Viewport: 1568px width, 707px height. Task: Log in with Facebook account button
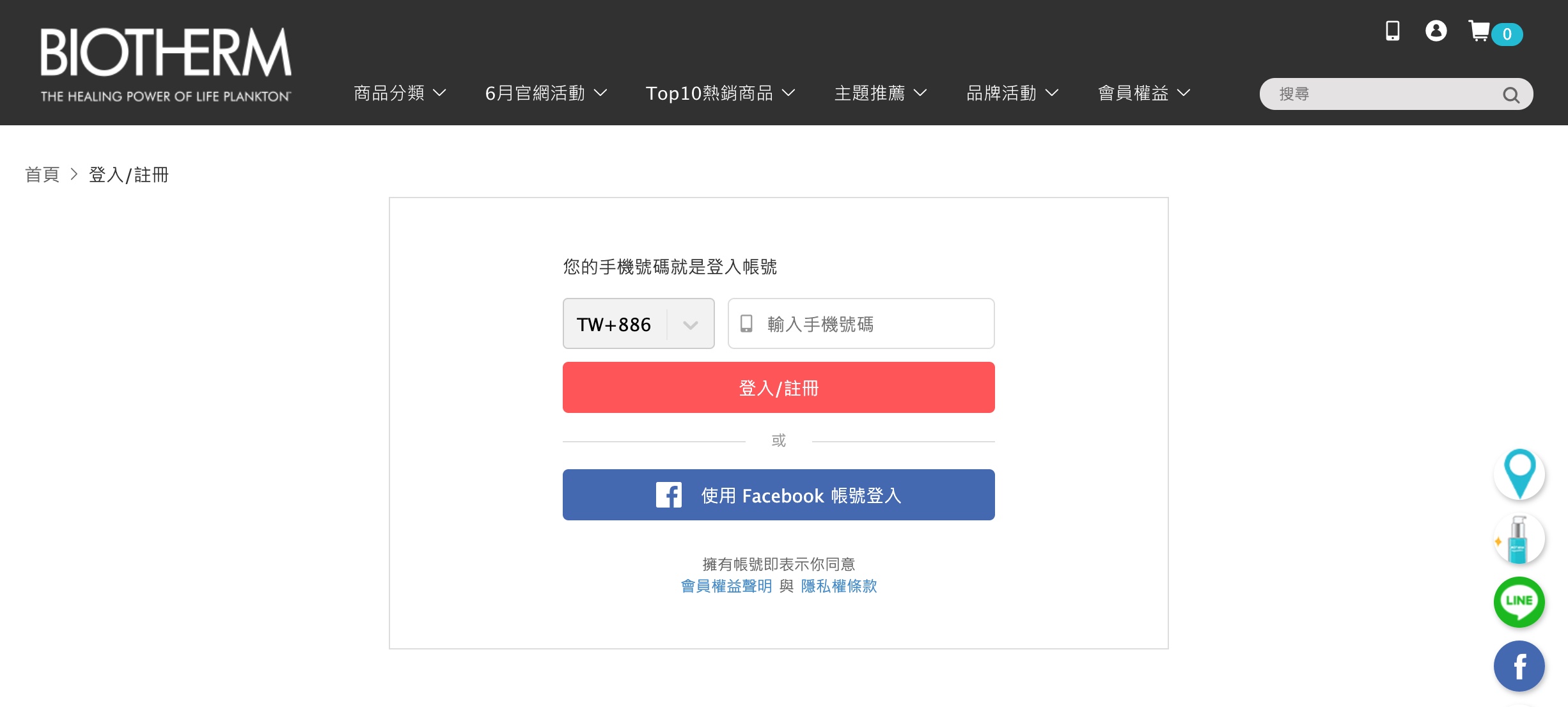pos(778,495)
